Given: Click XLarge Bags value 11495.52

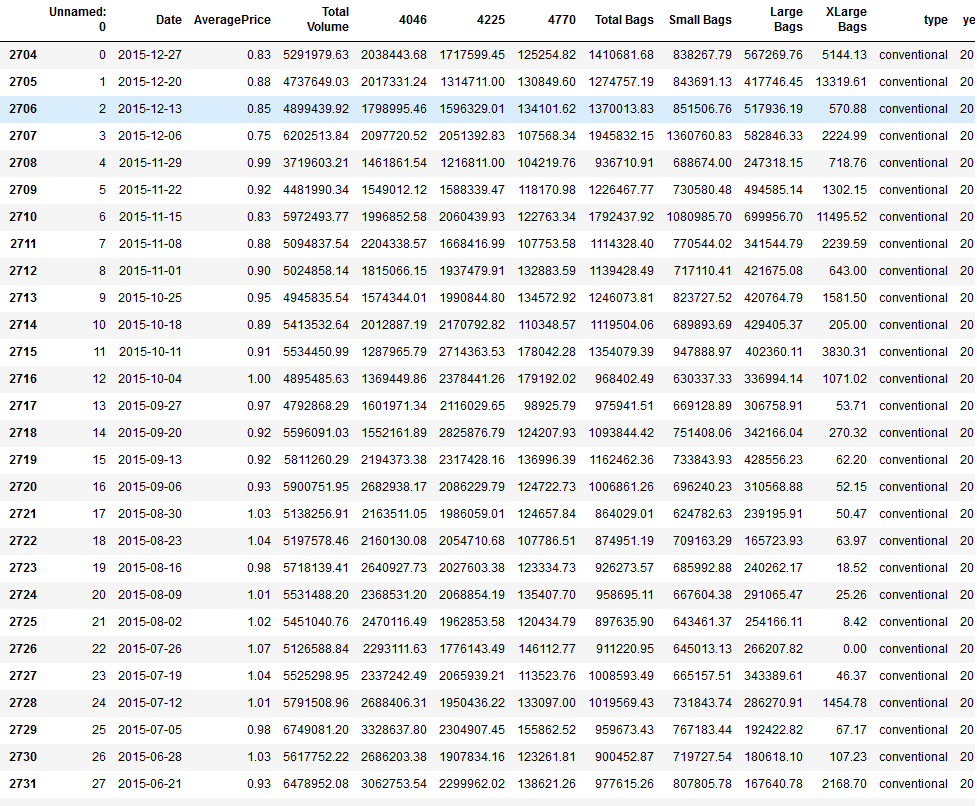Looking at the screenshot, I should [x=841, y=217].
